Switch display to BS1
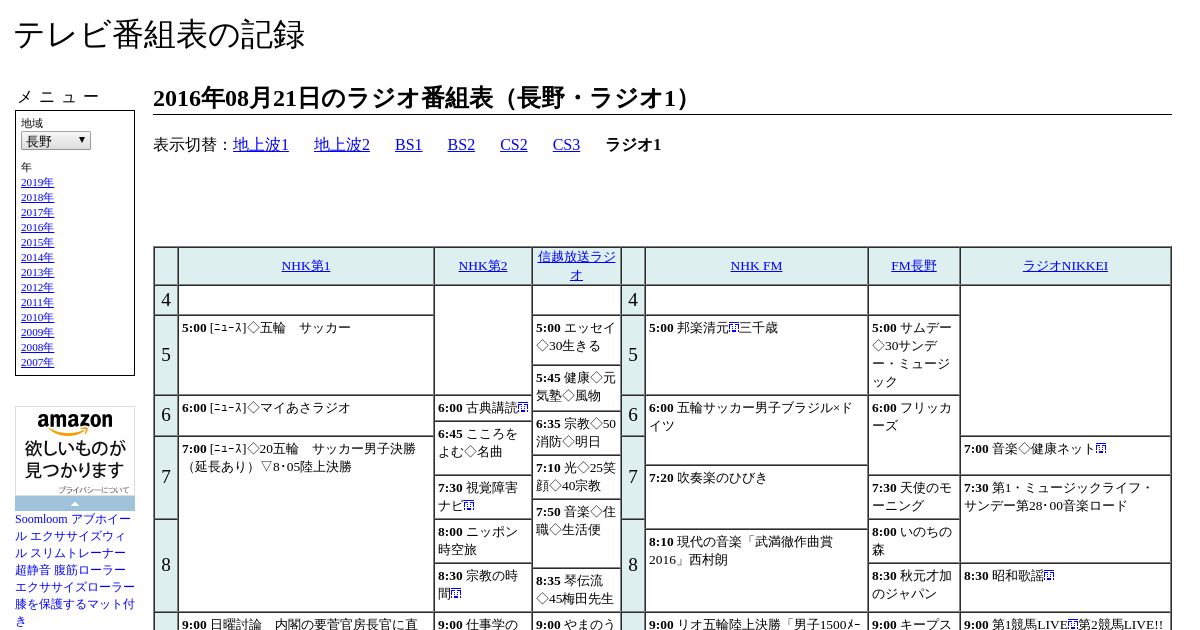Viewport: 1200px width, 630px height. [409, 144]
